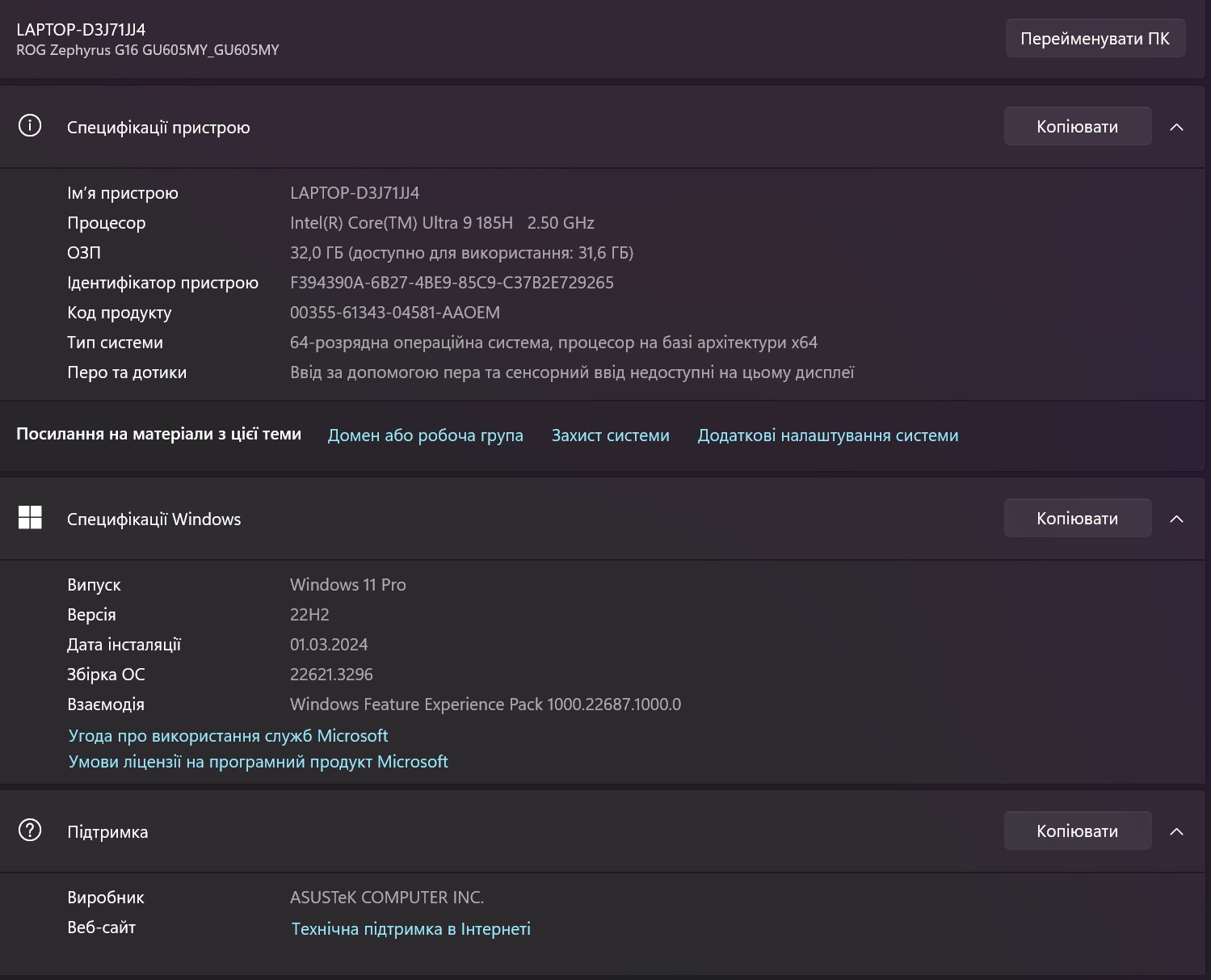Open Додаткові налаштування системи link
This screenshot has width=1211, height=980.
point(828,435)
